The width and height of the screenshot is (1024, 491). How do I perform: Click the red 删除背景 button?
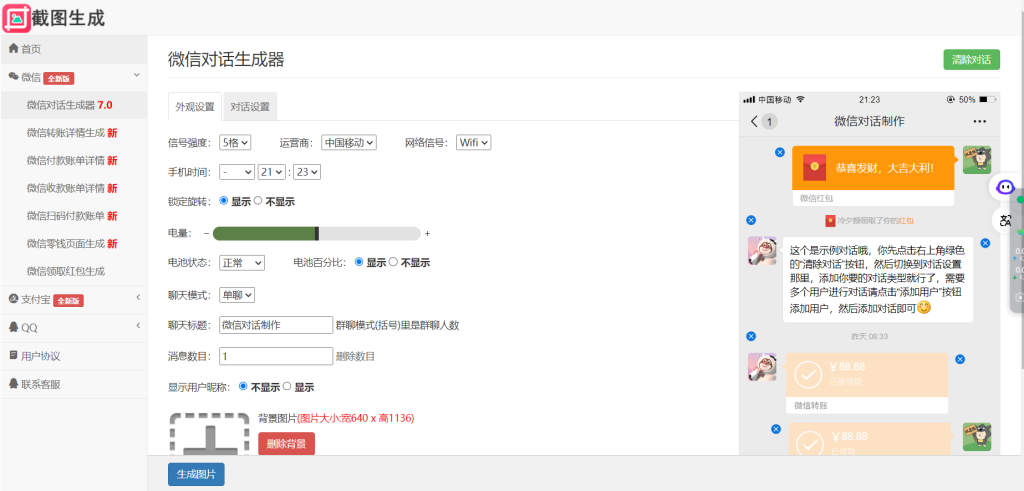286,444
